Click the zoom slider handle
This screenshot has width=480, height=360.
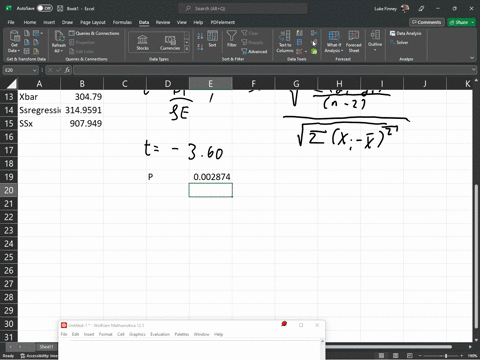[x=446, y=356]
